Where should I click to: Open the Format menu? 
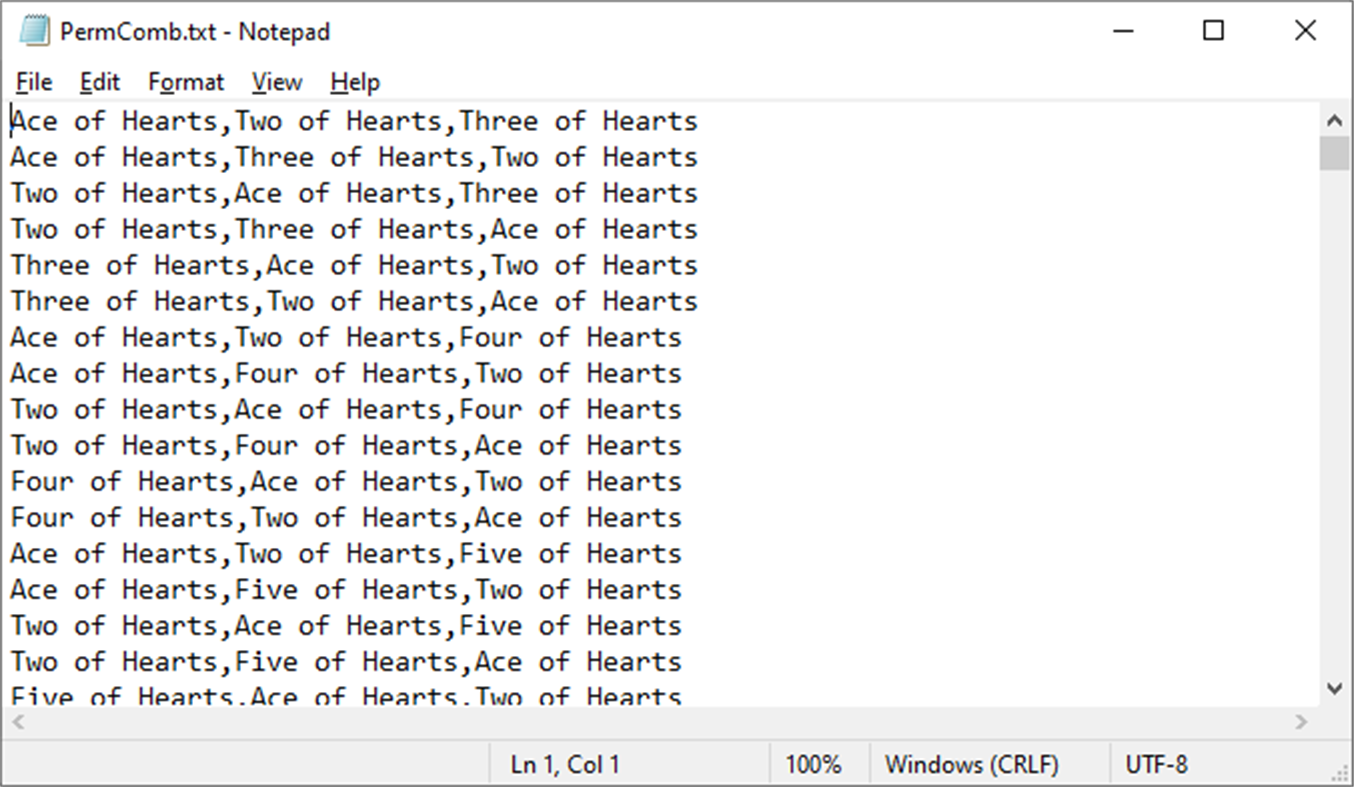click(x=186, y=82)
